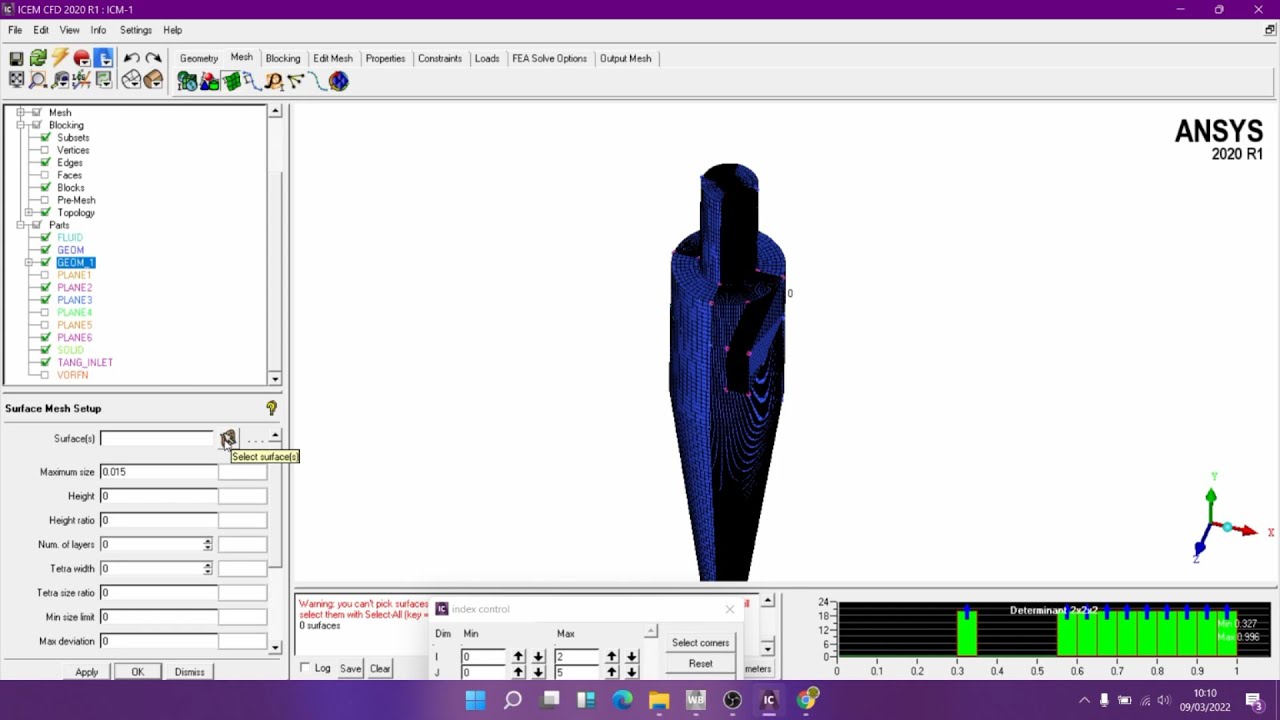This screenshot has height=720, width=1280.
Task: Open Global Mesh Setup tool
Action: click(x=187, y=82)
